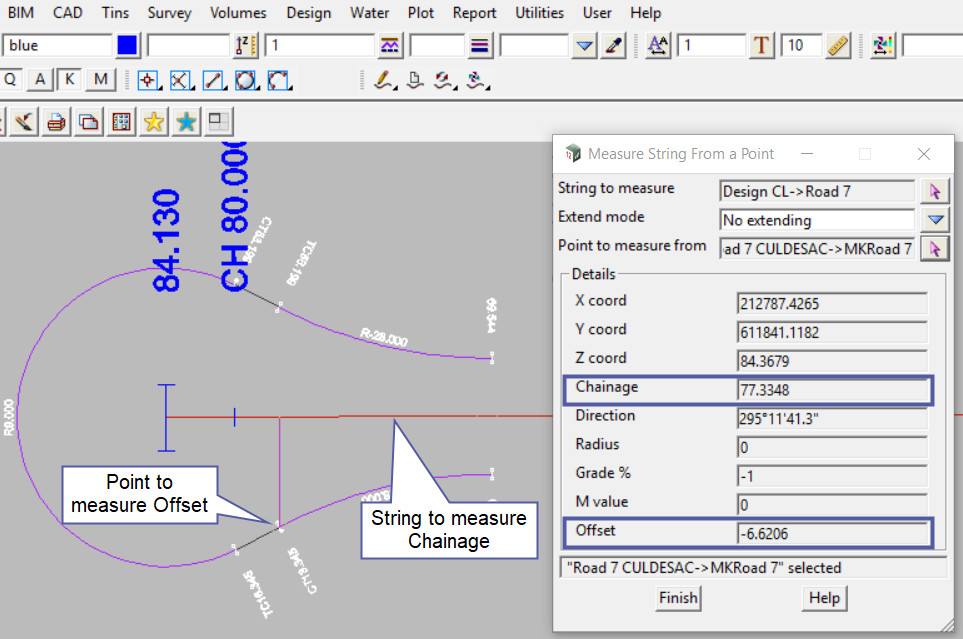
Task: Click the Finish button
Action: (x=677, y=598)
